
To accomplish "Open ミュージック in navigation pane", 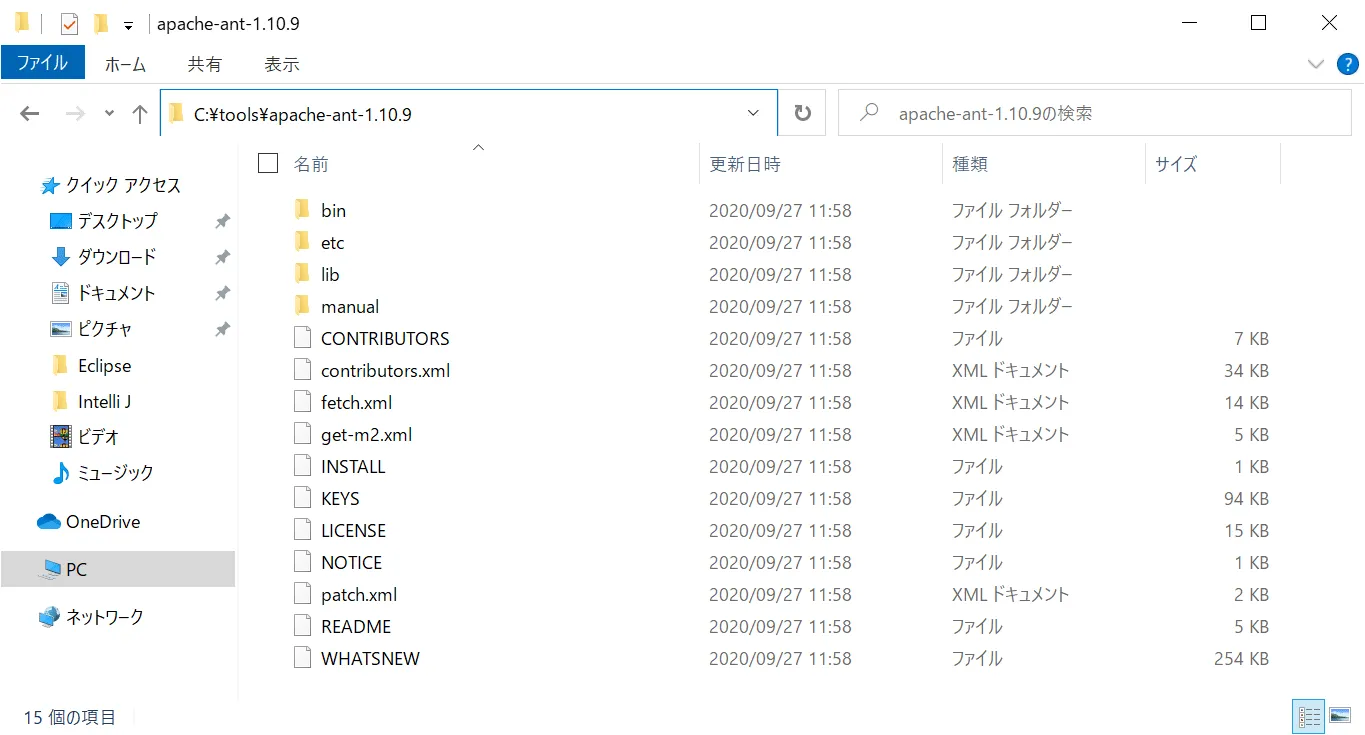I will [102, 473].
